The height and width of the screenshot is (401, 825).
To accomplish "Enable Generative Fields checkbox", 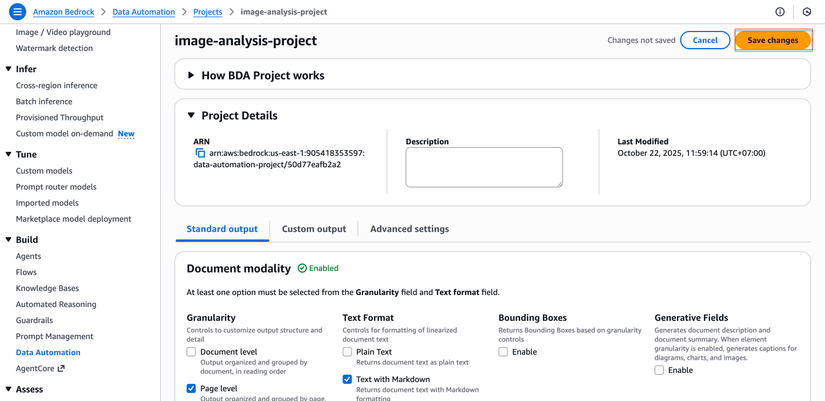I will tap(659, 370).
